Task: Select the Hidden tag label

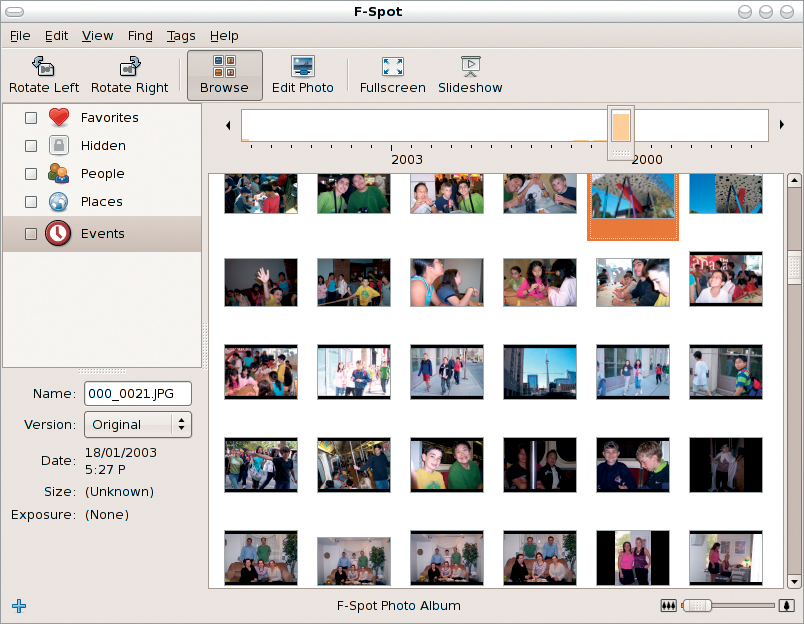Action: tap(103, 146)
